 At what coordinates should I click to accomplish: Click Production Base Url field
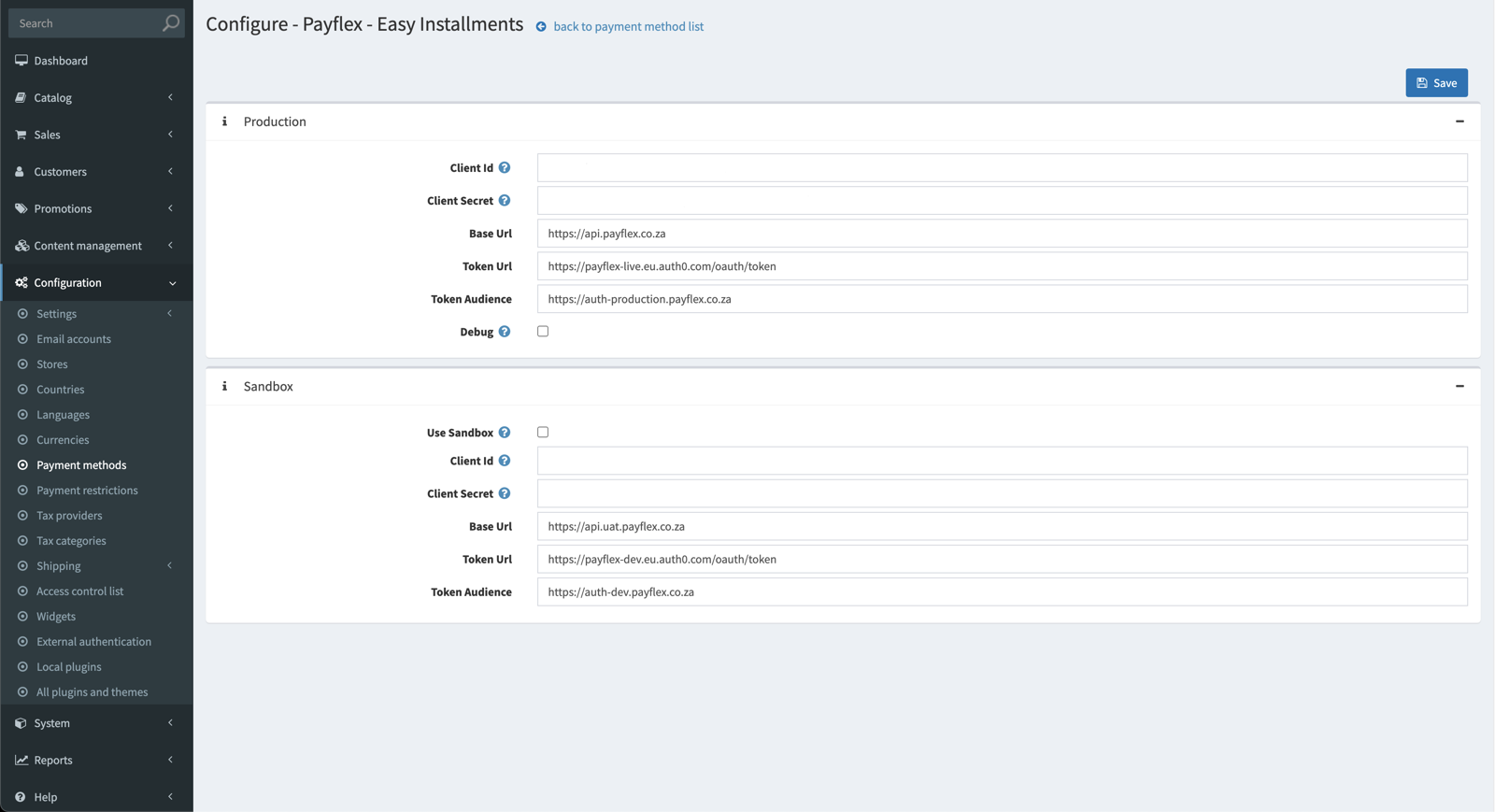pyautogui.click(x=1002, y=234)
